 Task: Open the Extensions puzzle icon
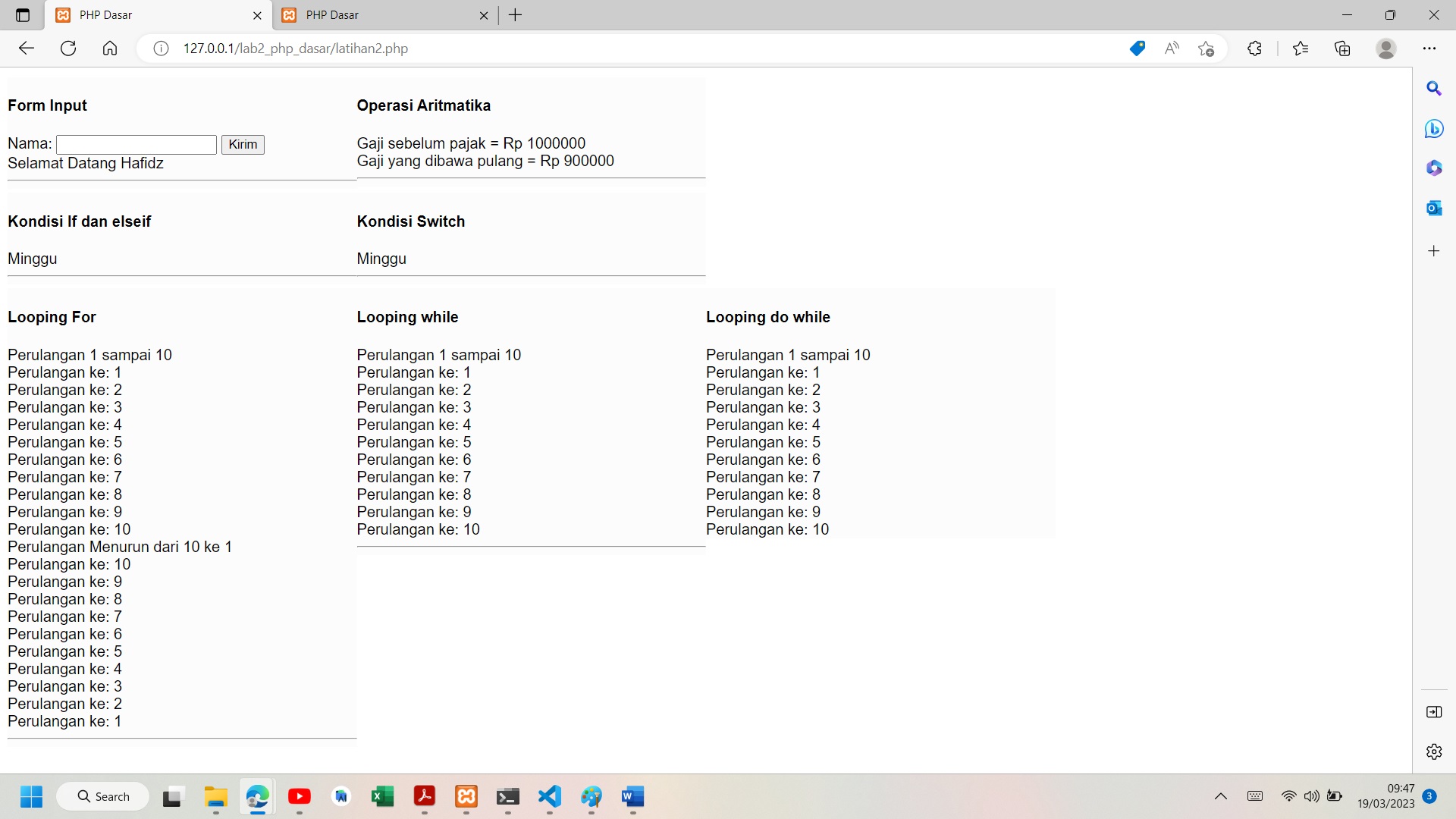[x=1254, y=49]
